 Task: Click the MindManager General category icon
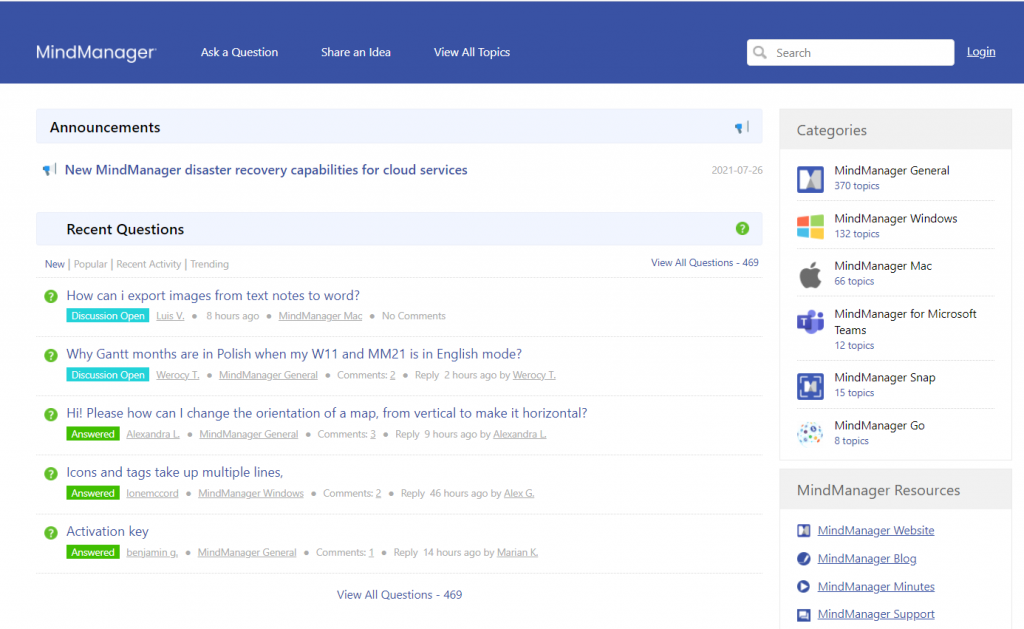click(810, 179)
